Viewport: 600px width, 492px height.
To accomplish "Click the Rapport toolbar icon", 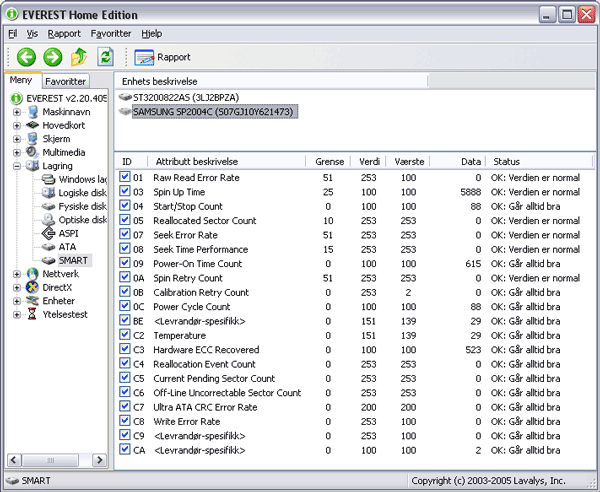I will pos(144,57).
